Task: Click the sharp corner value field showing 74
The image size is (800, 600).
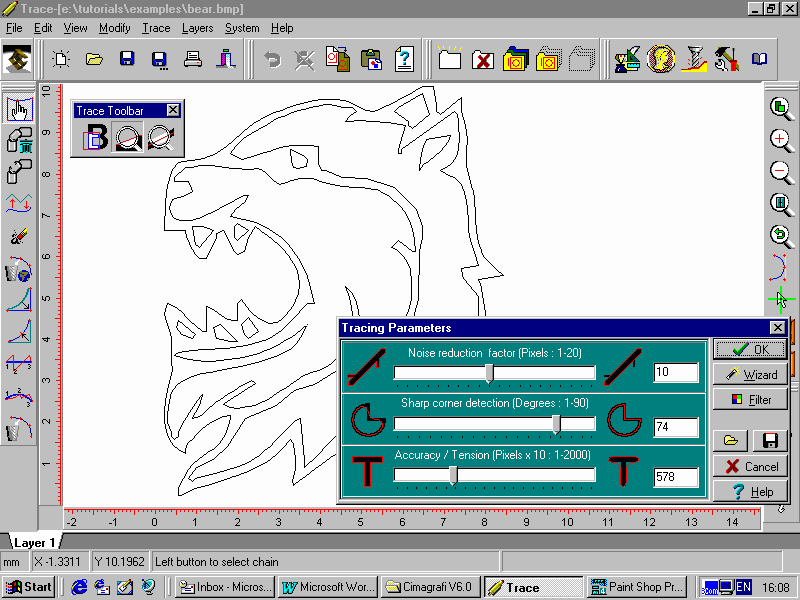Action: [x=676, y=427]
